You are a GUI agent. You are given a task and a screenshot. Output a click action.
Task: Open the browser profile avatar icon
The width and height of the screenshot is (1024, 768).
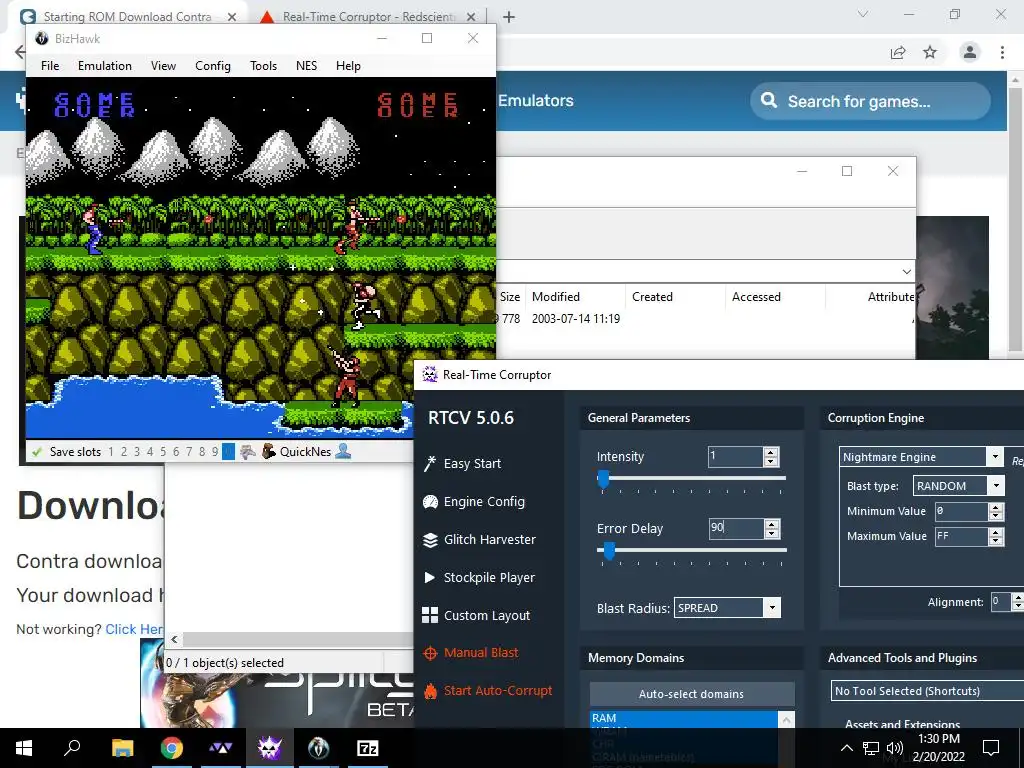(x=970, y=52)
